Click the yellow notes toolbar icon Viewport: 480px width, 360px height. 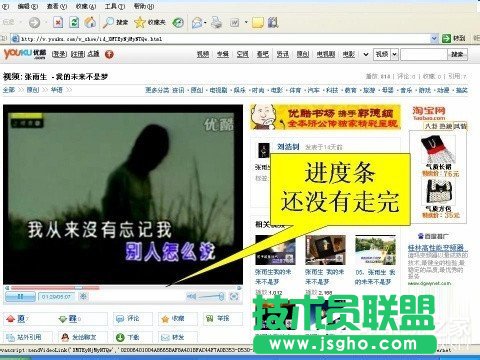click(x=258, y=22)
